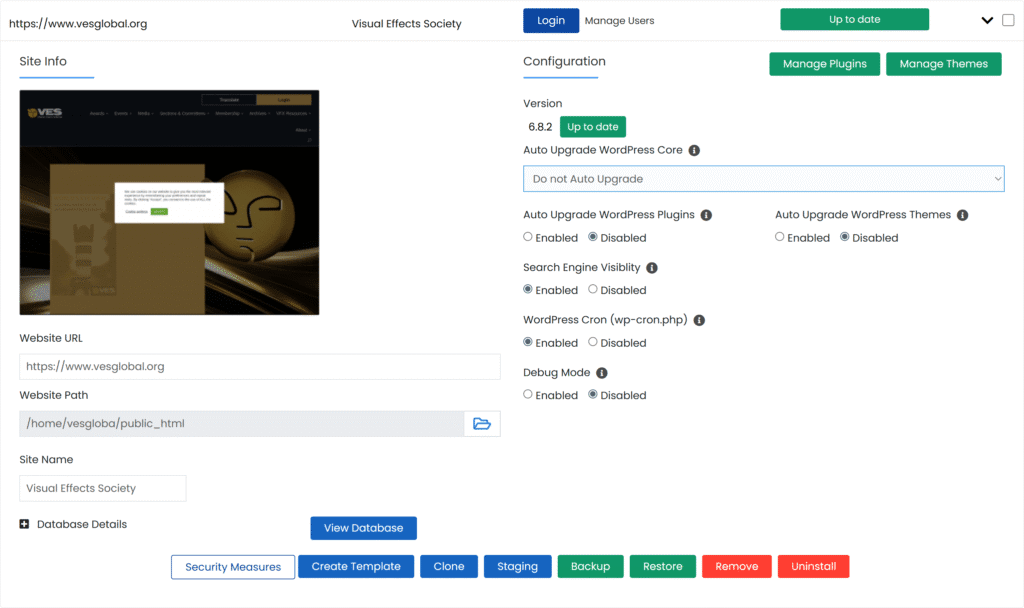Viewport: 1024px width, 608px height.
Task: Click the Backup button
Action: point(590,567)
